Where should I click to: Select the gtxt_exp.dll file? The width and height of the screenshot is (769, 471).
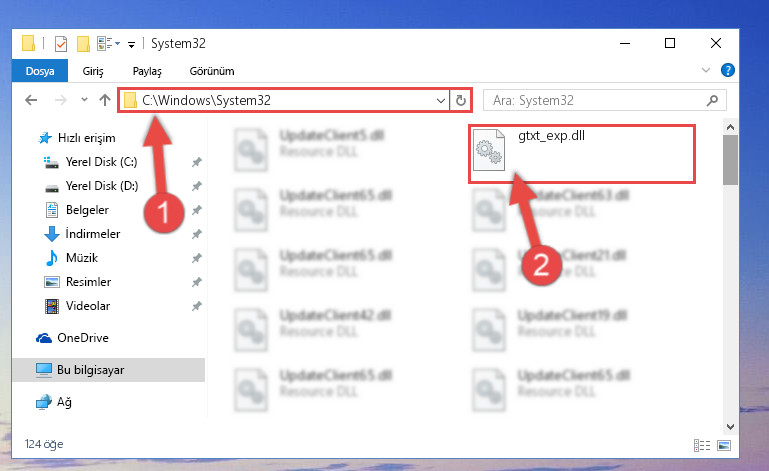[x=582, y=154]
